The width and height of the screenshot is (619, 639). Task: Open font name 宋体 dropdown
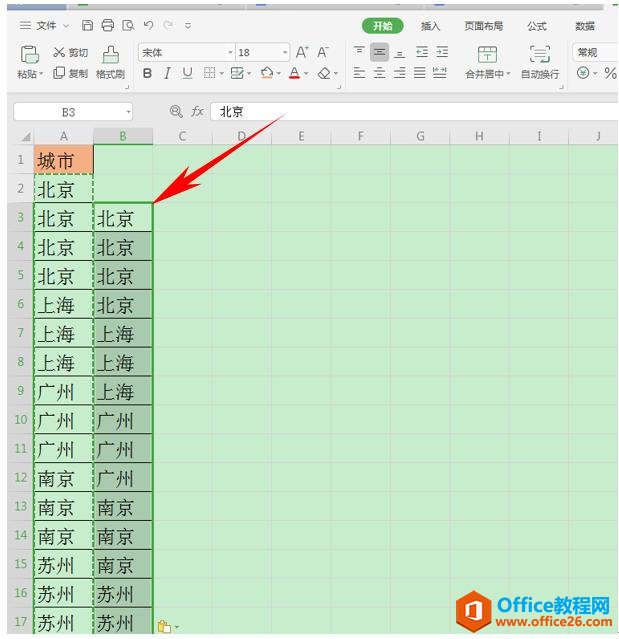click(x=230, y=52)
